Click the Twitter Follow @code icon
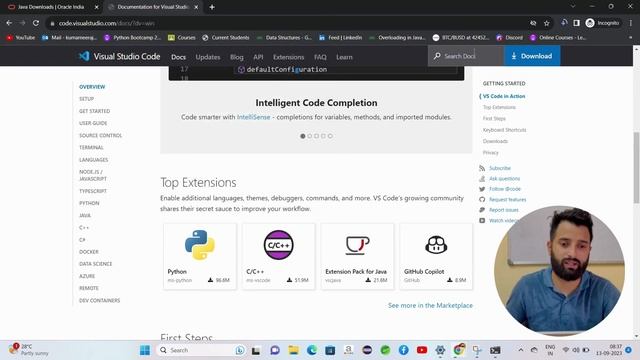640x360 pixels. (482, 189)
